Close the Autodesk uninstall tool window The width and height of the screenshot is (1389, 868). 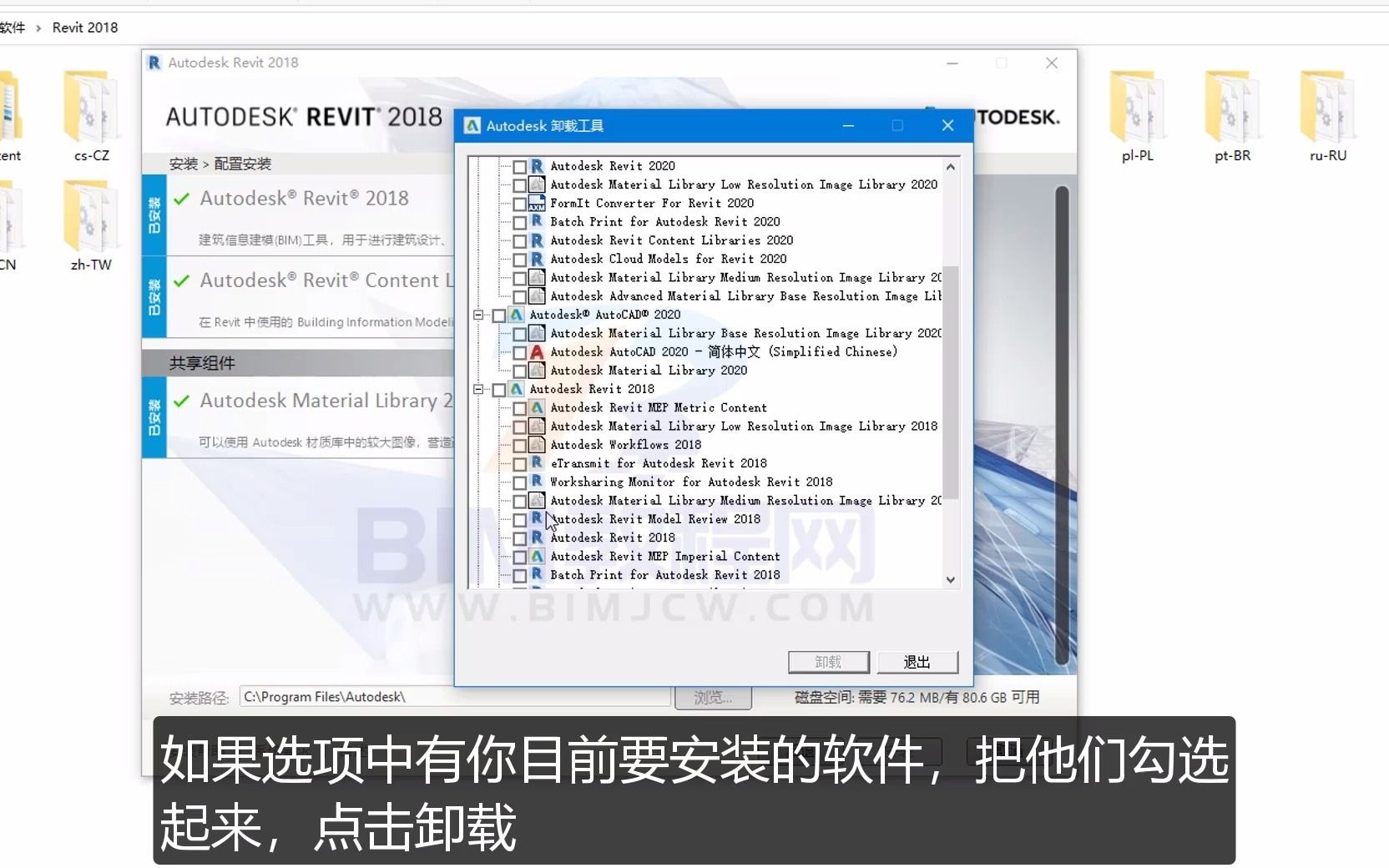pyautogui.click(x=947, y=125)
